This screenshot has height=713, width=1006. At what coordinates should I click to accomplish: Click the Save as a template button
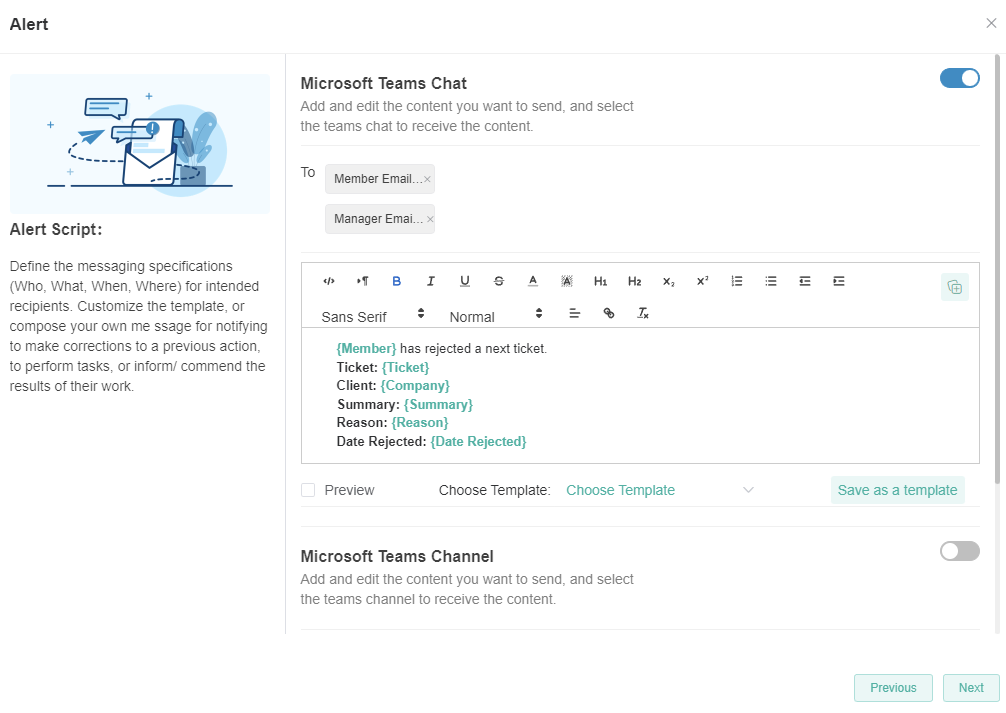coord(897,490)
